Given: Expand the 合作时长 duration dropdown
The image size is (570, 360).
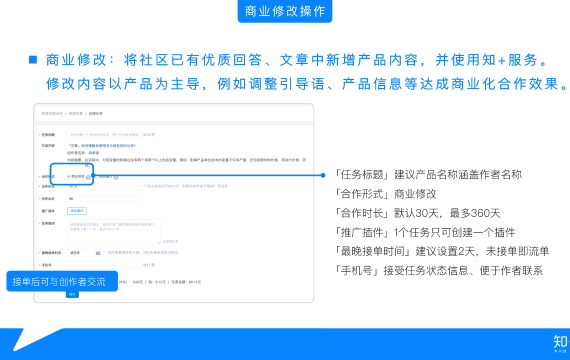Looking at the screenshot, I should tap(104, 186).
